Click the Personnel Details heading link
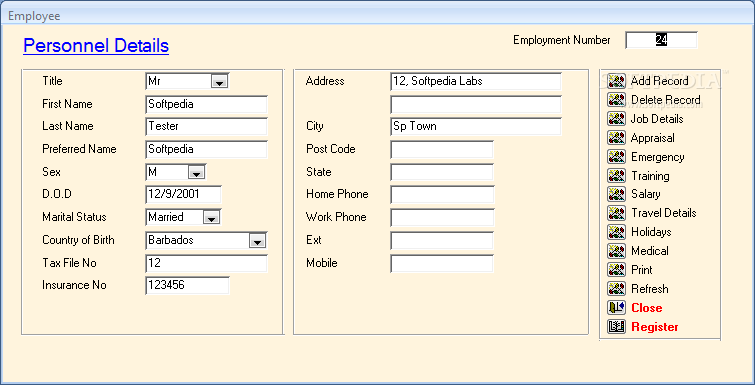The width and height of the screenshot is (755, 385). (96, 46)
